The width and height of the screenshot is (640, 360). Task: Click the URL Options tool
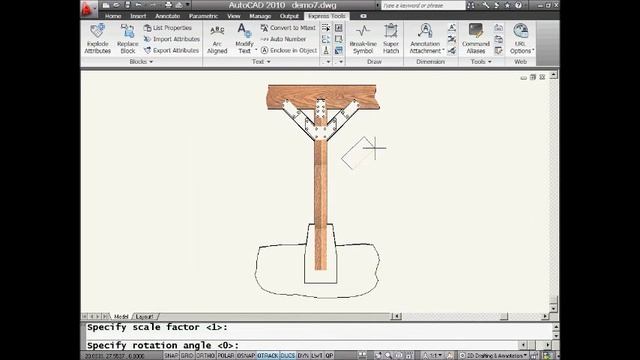click(520, 39)
